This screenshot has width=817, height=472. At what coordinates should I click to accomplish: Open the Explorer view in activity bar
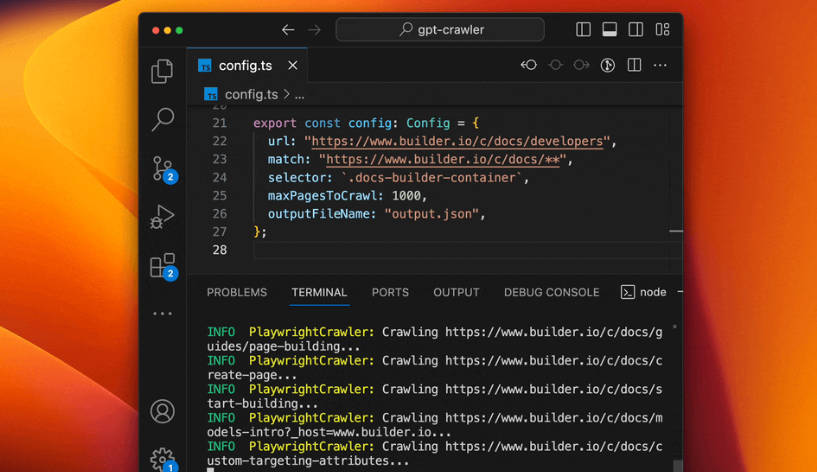click(162, 72)
